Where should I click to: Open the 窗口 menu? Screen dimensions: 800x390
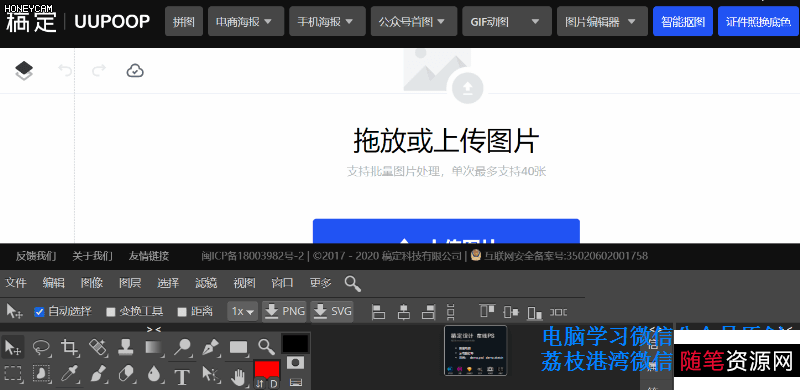283,283
